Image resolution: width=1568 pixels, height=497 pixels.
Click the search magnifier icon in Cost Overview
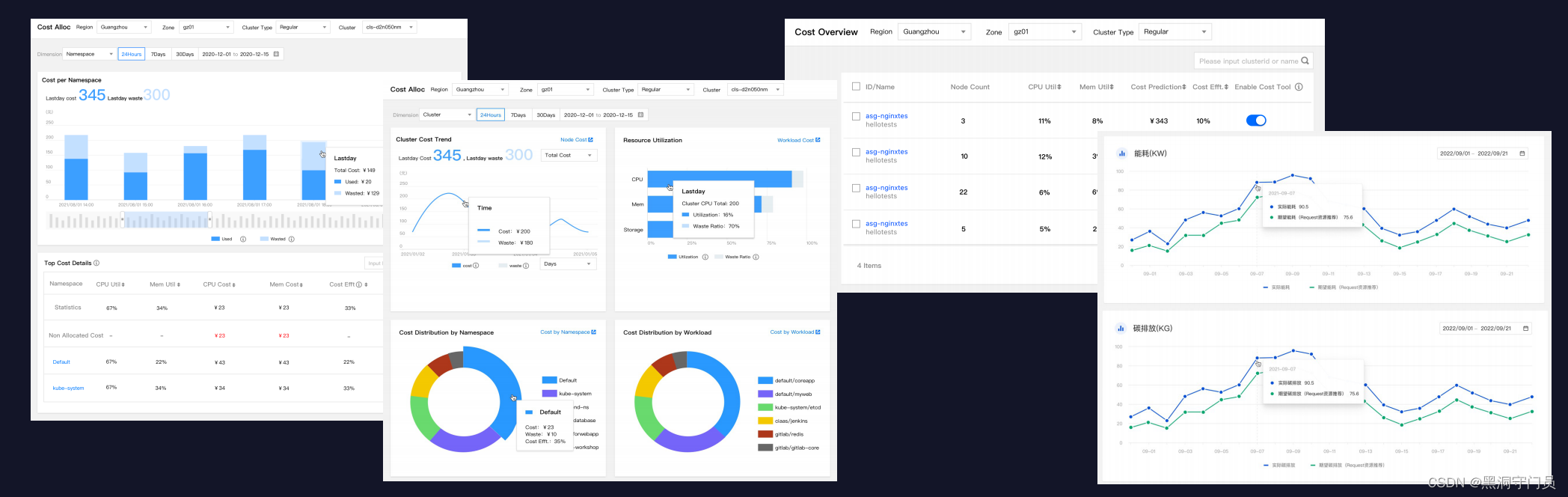coord(1305,61)
